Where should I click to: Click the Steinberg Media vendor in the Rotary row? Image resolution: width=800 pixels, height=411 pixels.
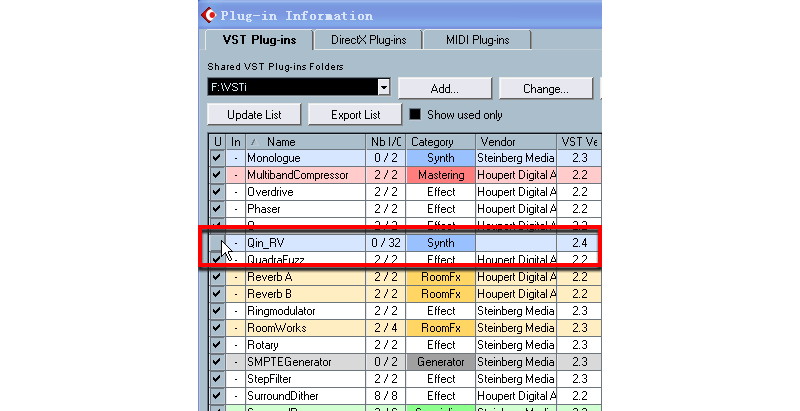(x=516, y=345)
